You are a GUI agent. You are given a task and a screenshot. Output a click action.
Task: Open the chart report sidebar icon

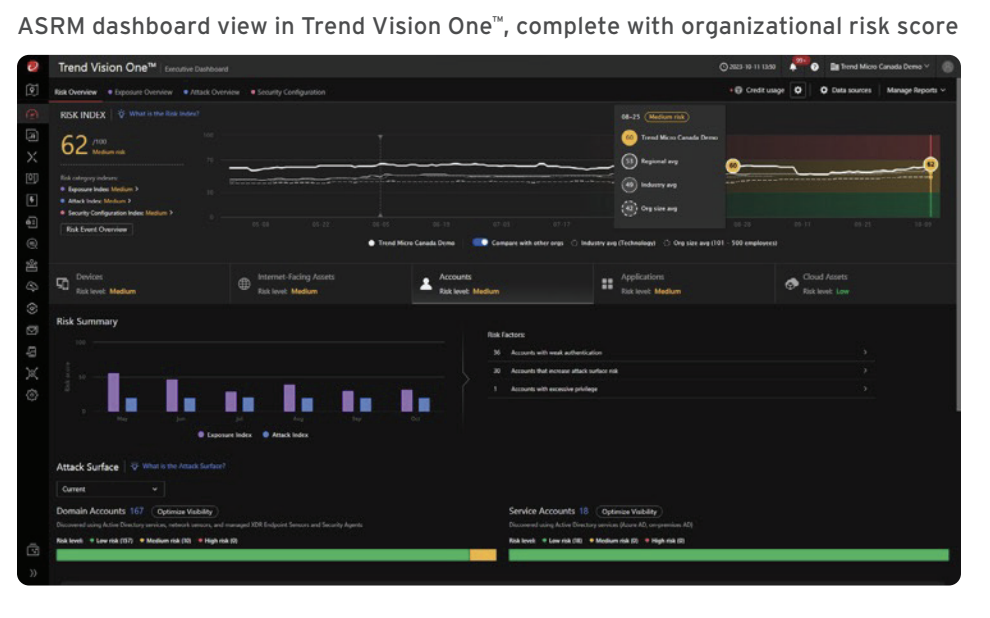(32, 135)
